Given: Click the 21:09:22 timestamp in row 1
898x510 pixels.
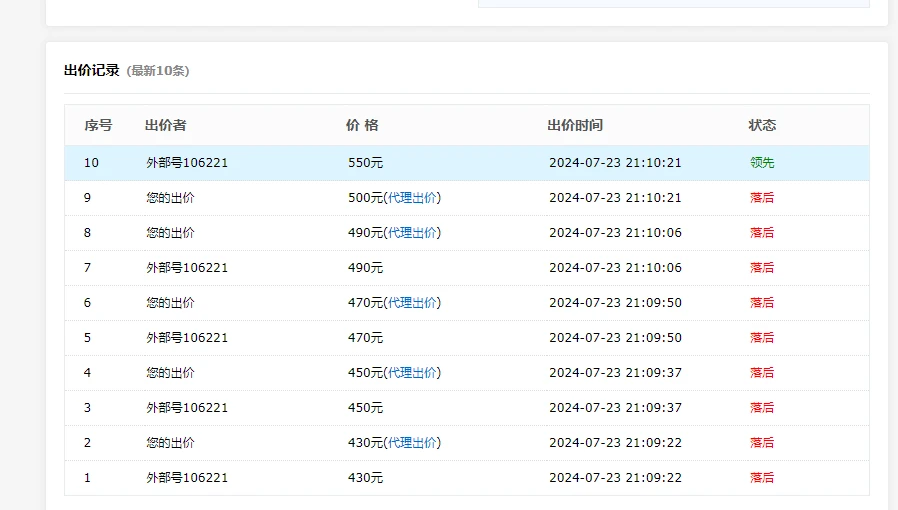Looking at the screenshot, I should pyautogui.click(x=615, y=478).
